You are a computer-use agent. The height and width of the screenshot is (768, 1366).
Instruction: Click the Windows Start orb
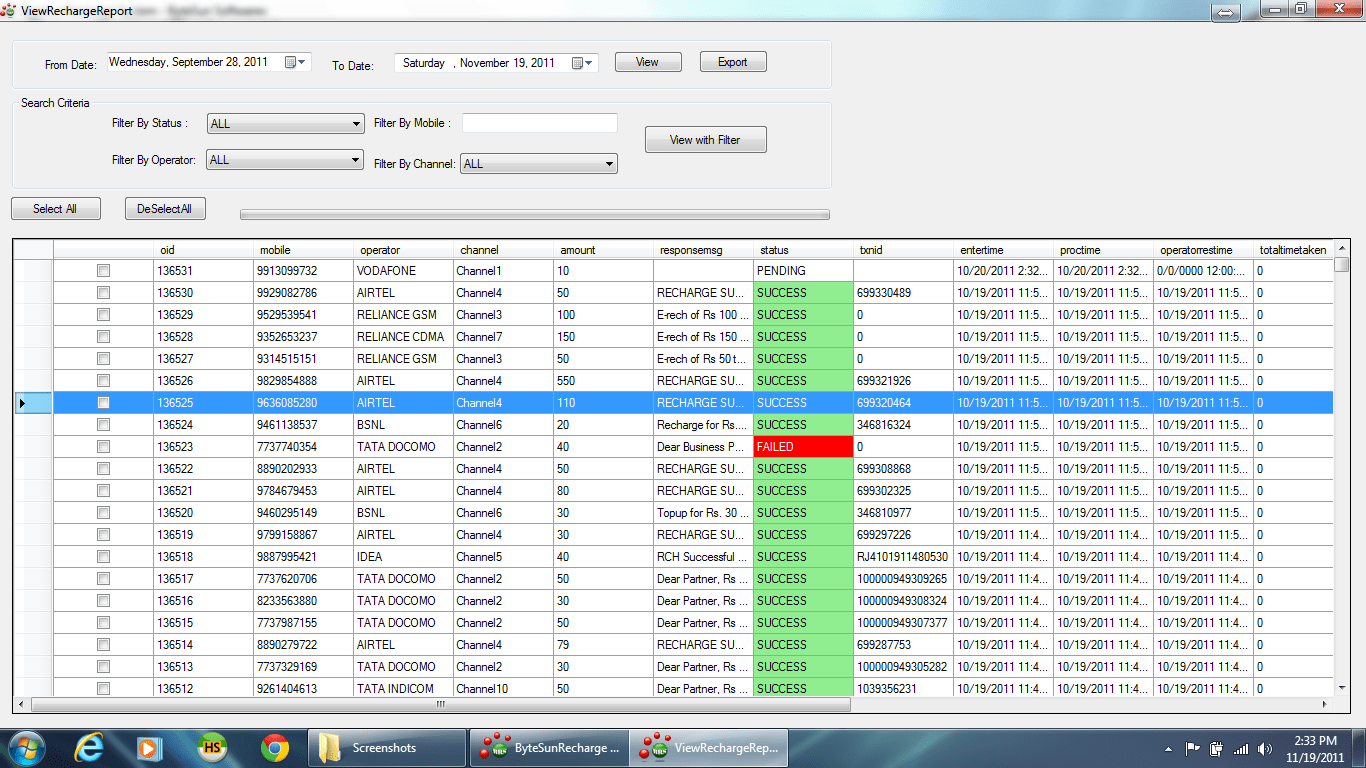coord(28,747)
